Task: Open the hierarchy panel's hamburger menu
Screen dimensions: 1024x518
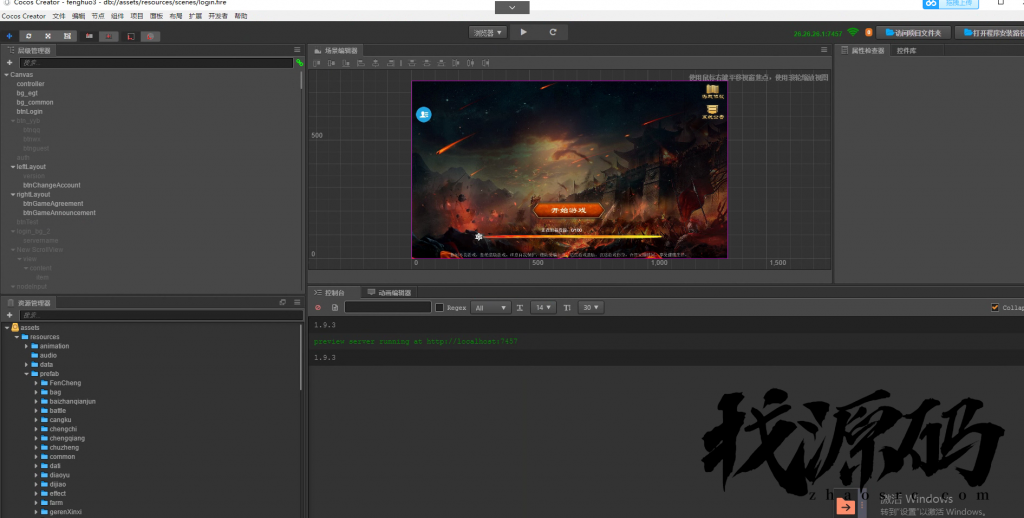Action: [x=297, y=50]
